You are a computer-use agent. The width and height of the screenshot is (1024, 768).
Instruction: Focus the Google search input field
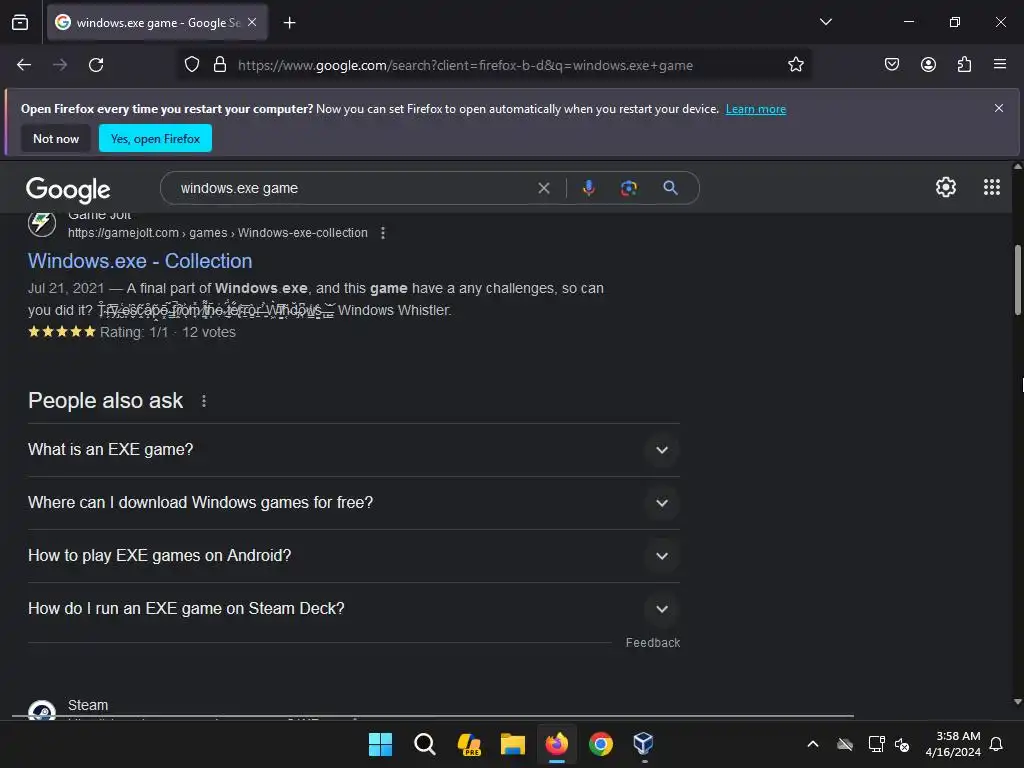coord(353,188)
